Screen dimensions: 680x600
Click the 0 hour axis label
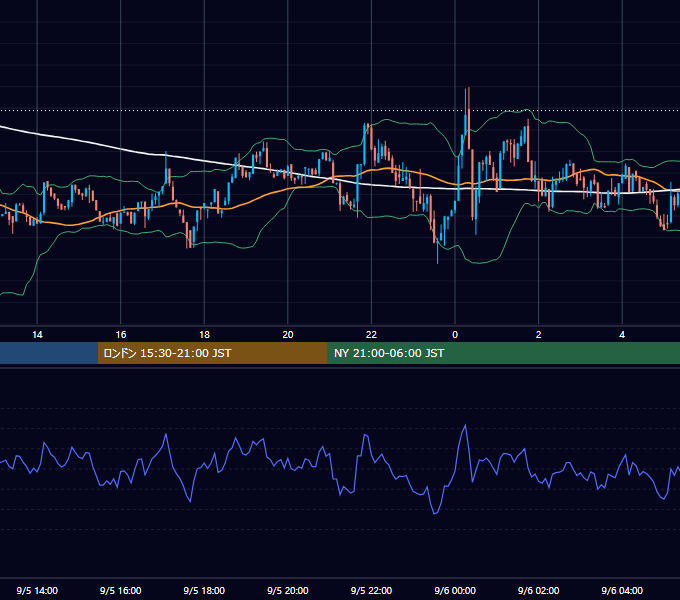pos(455,335)
